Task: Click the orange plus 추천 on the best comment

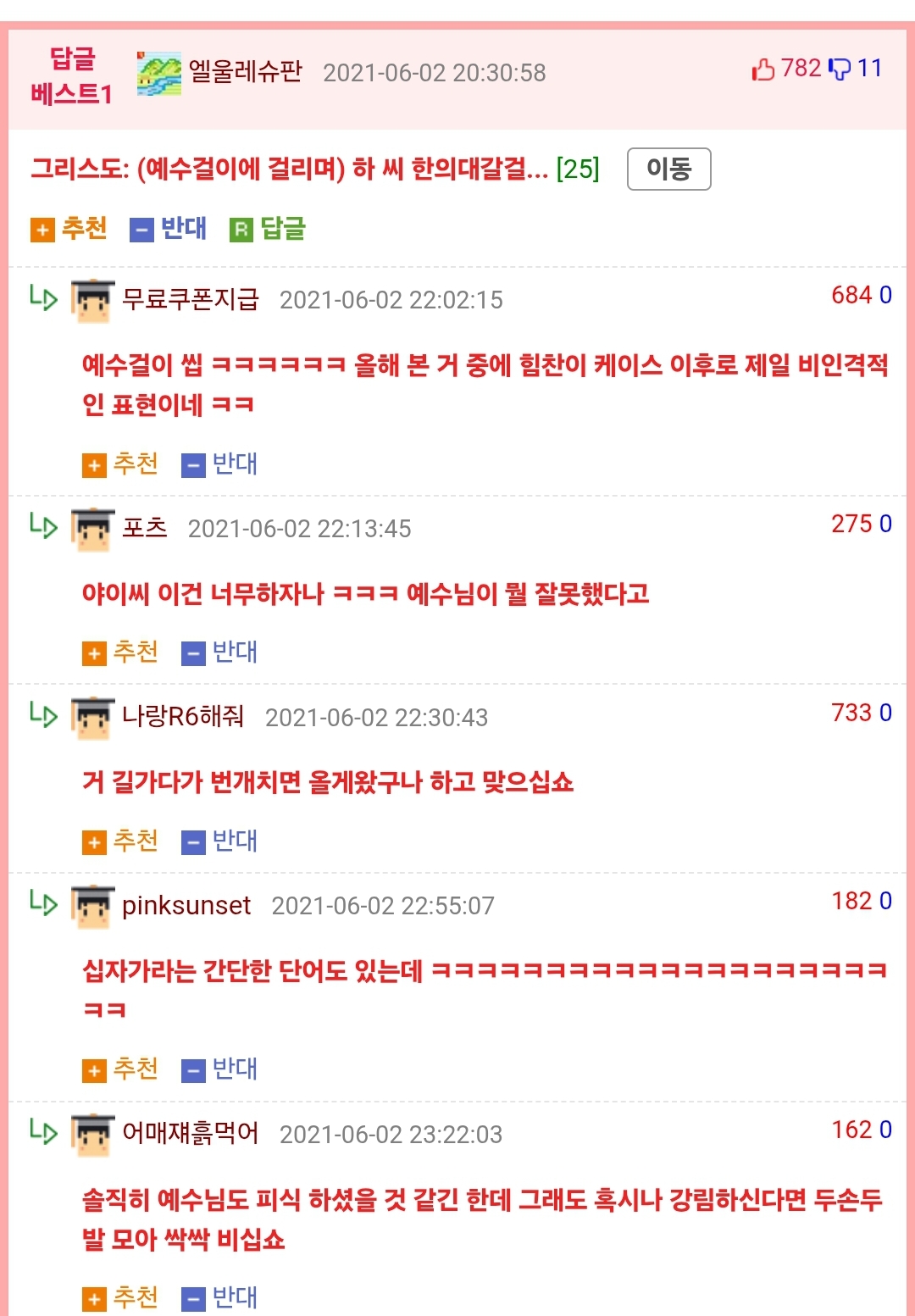Action: pyautogui.click(x=69, y=229)
